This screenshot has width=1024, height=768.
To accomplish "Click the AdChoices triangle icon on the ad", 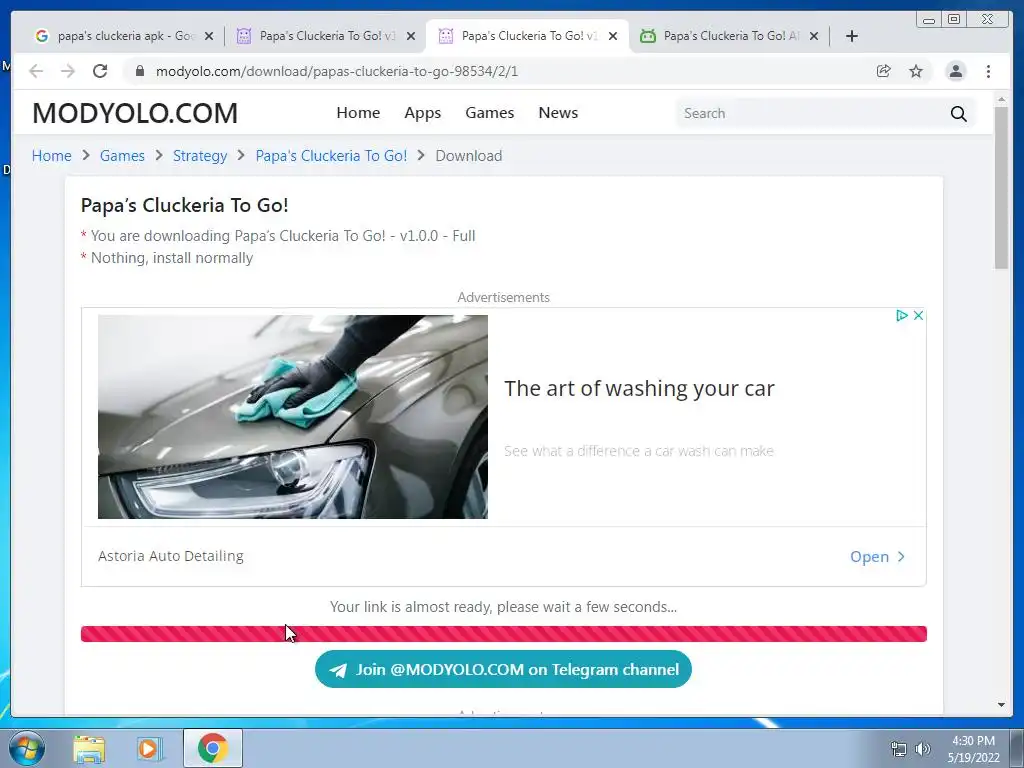I will tap(902, 315).
